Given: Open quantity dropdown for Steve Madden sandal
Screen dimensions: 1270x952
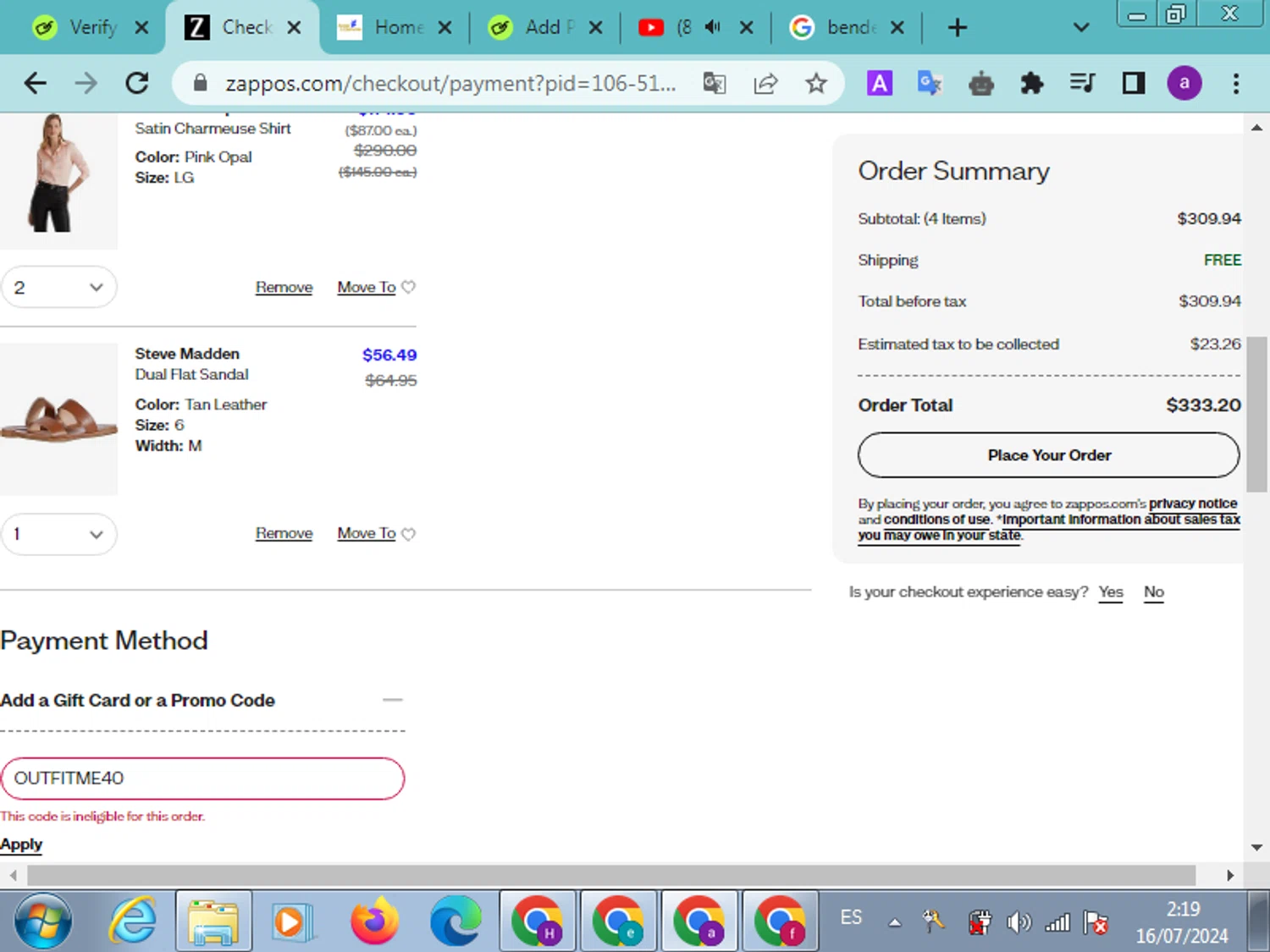Looking at the screenshot, I should [x=58, y=534].
